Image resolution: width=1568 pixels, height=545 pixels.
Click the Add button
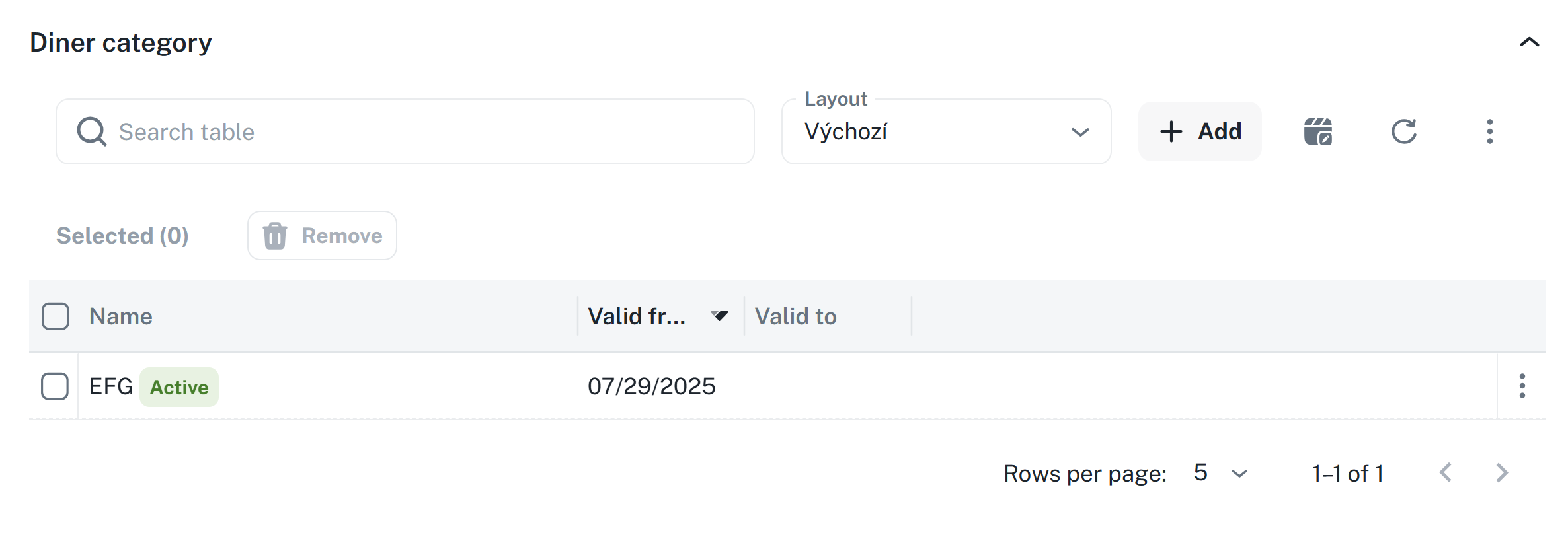tap(1200, 131)
